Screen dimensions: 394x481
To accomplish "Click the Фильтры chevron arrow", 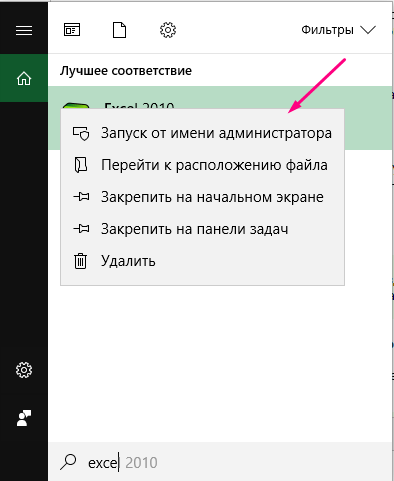I will pos(368,30).
